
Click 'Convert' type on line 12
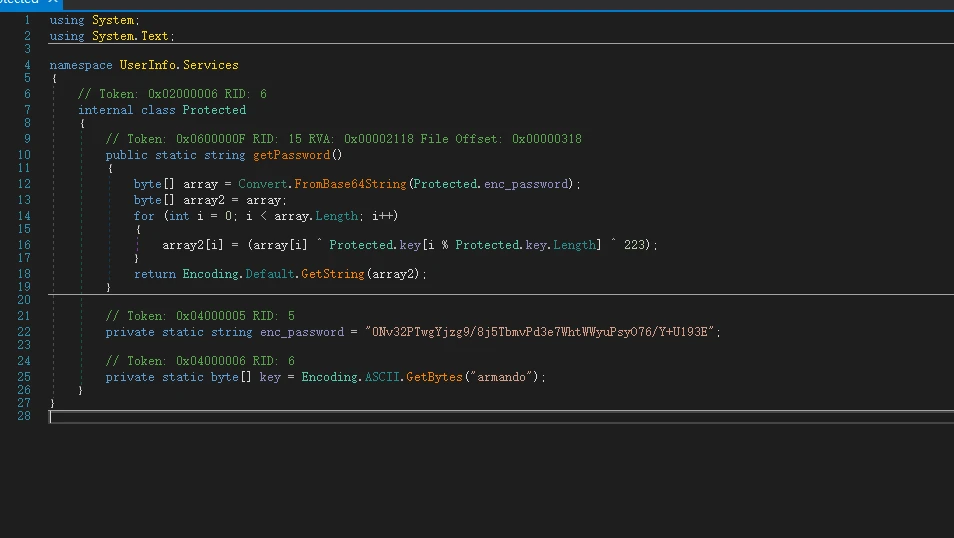[x=262, y=184]
